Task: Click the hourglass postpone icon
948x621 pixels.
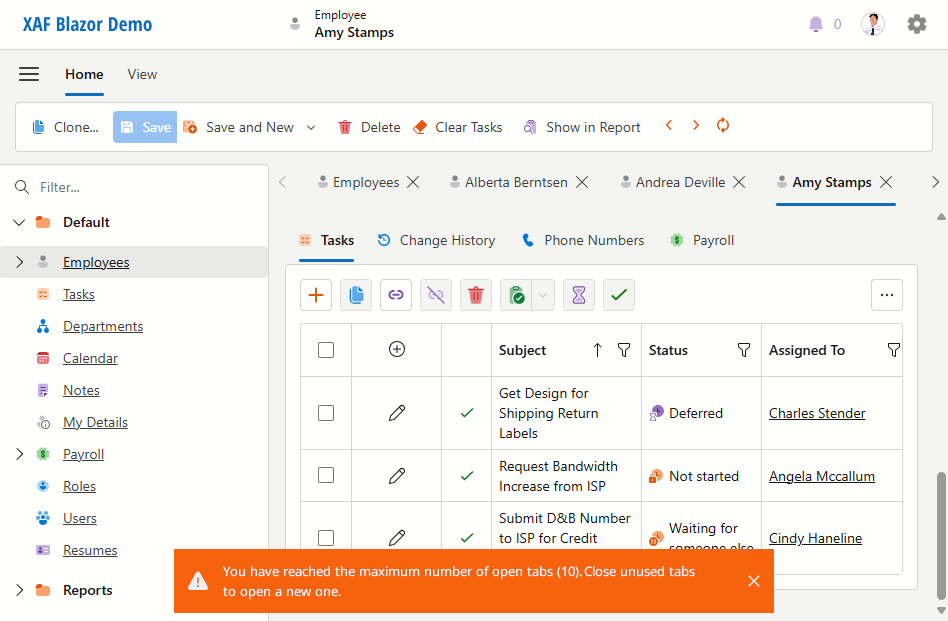Action: (x=579, y=295)
